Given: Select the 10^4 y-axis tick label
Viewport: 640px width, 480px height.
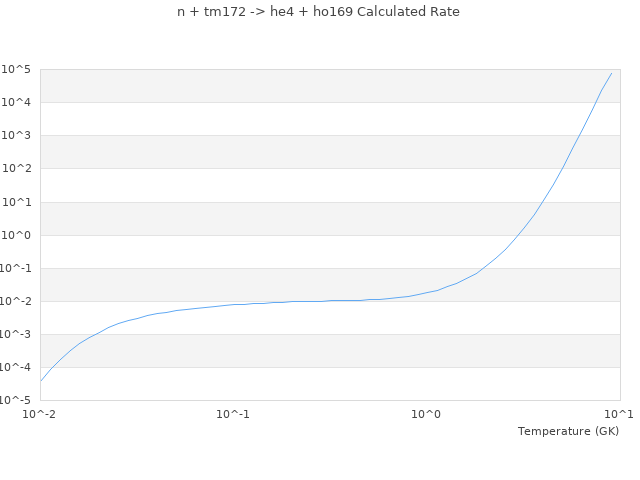Looking at the screenshot, I should (18, 102).
